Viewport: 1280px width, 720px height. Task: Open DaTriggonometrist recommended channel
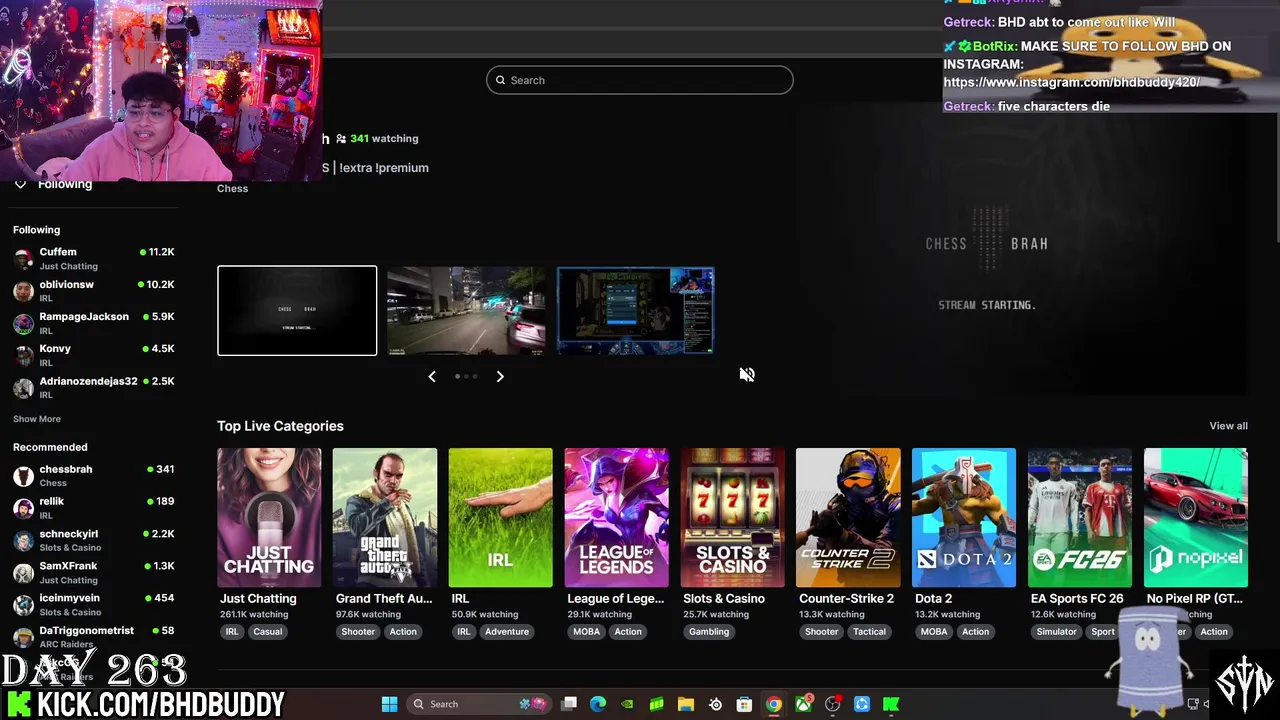tap(94, 637)
